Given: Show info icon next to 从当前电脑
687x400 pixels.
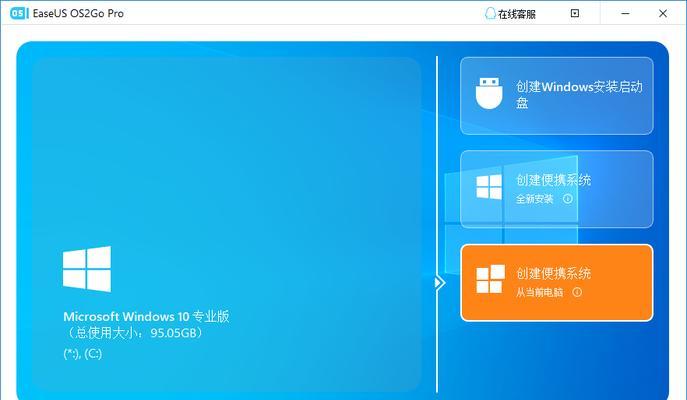Looking at the screenshot, I should 577,292.
